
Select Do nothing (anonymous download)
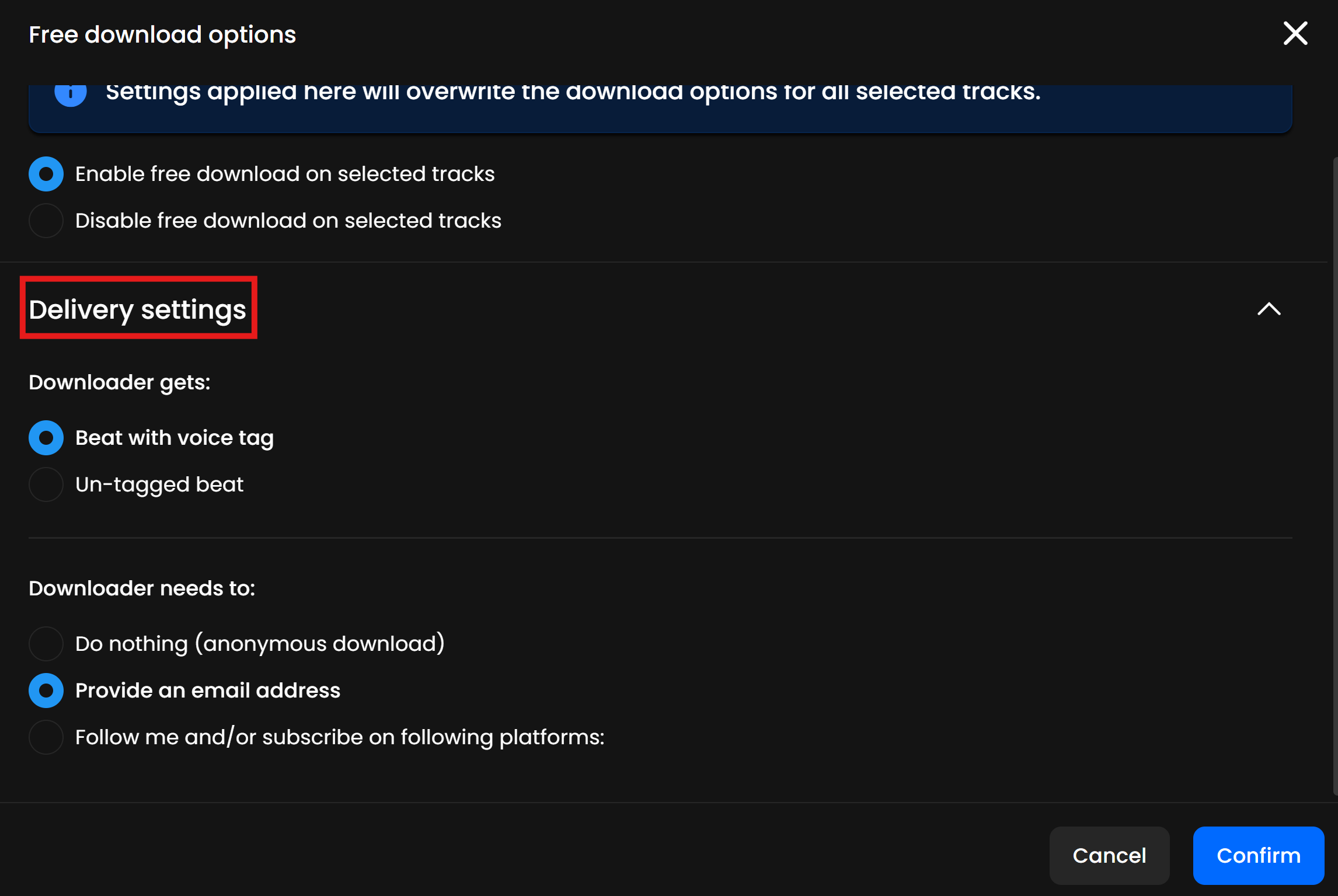(x=46, y=644)
